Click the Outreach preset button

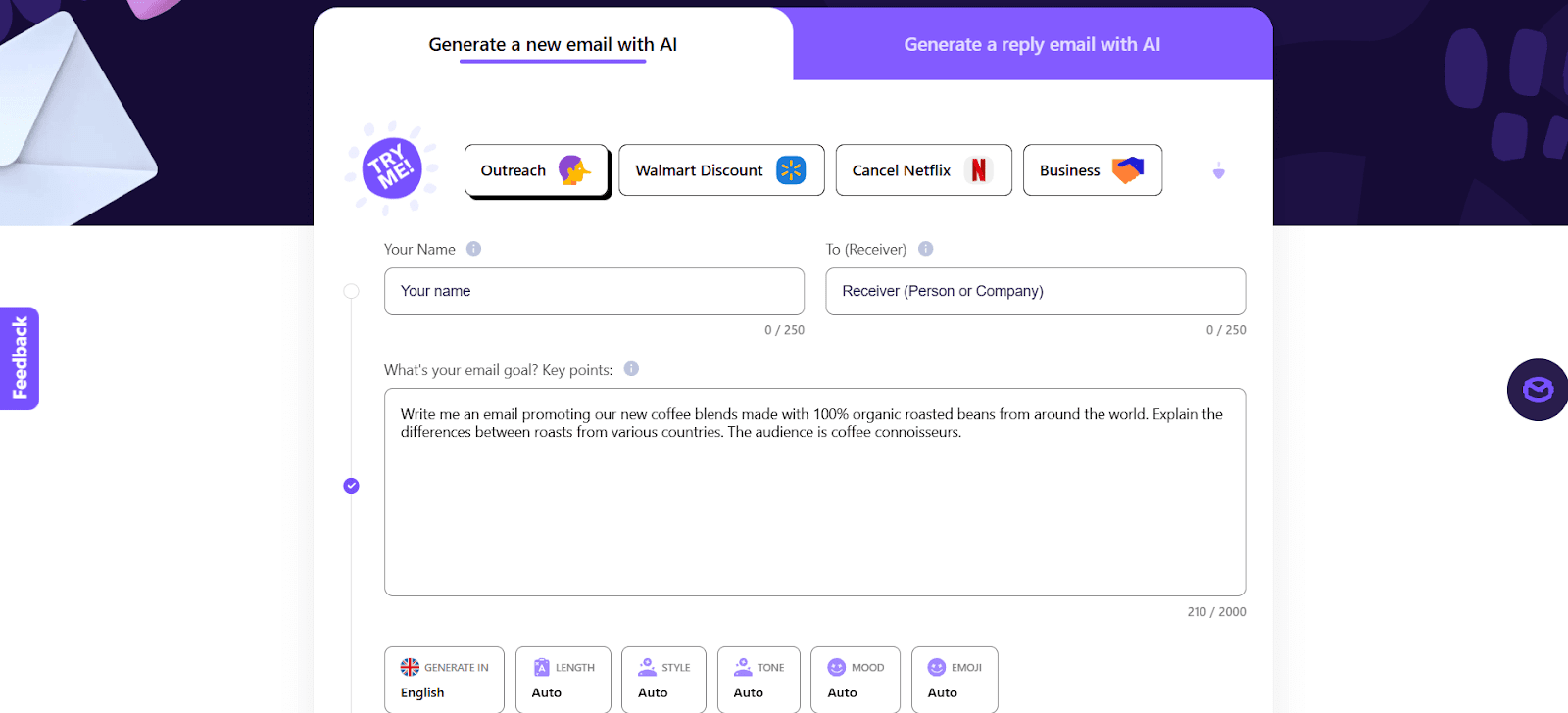point(536,169)
